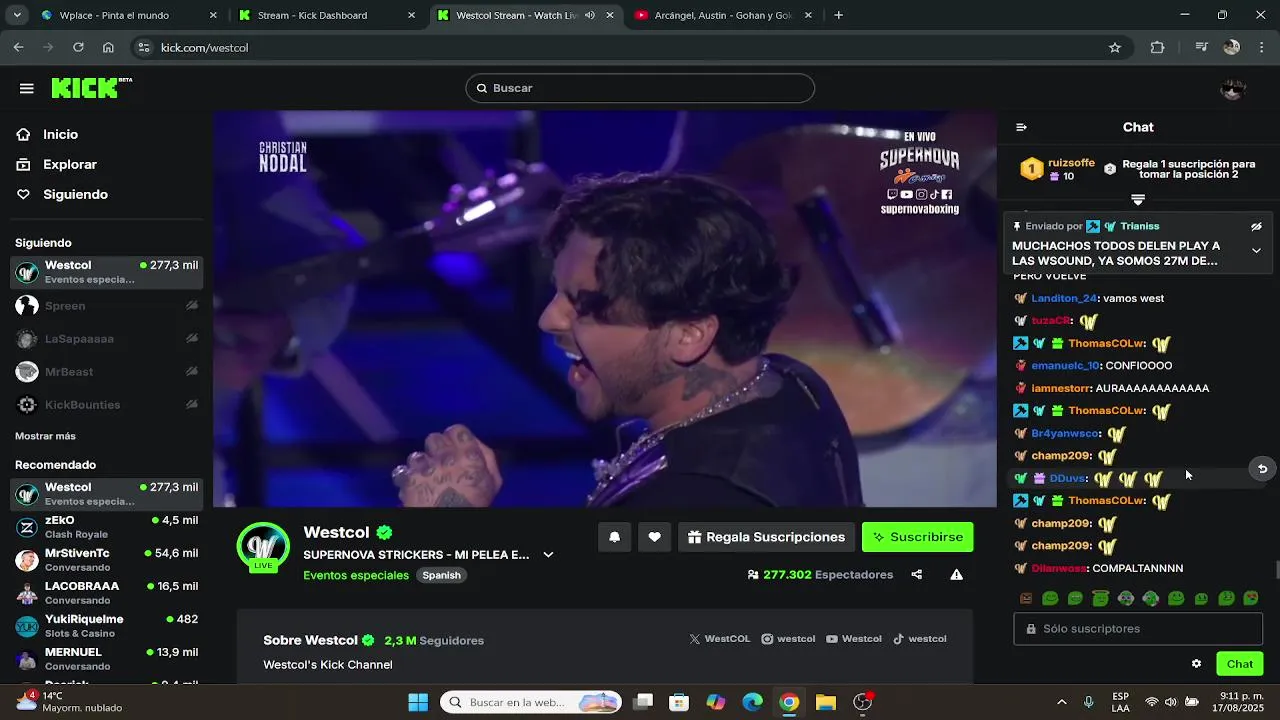Screen dimensions: 1280x720
Task: Click the Sólo suscriptores chat input
Action: pyautogui.click(x=1138, y=629)
